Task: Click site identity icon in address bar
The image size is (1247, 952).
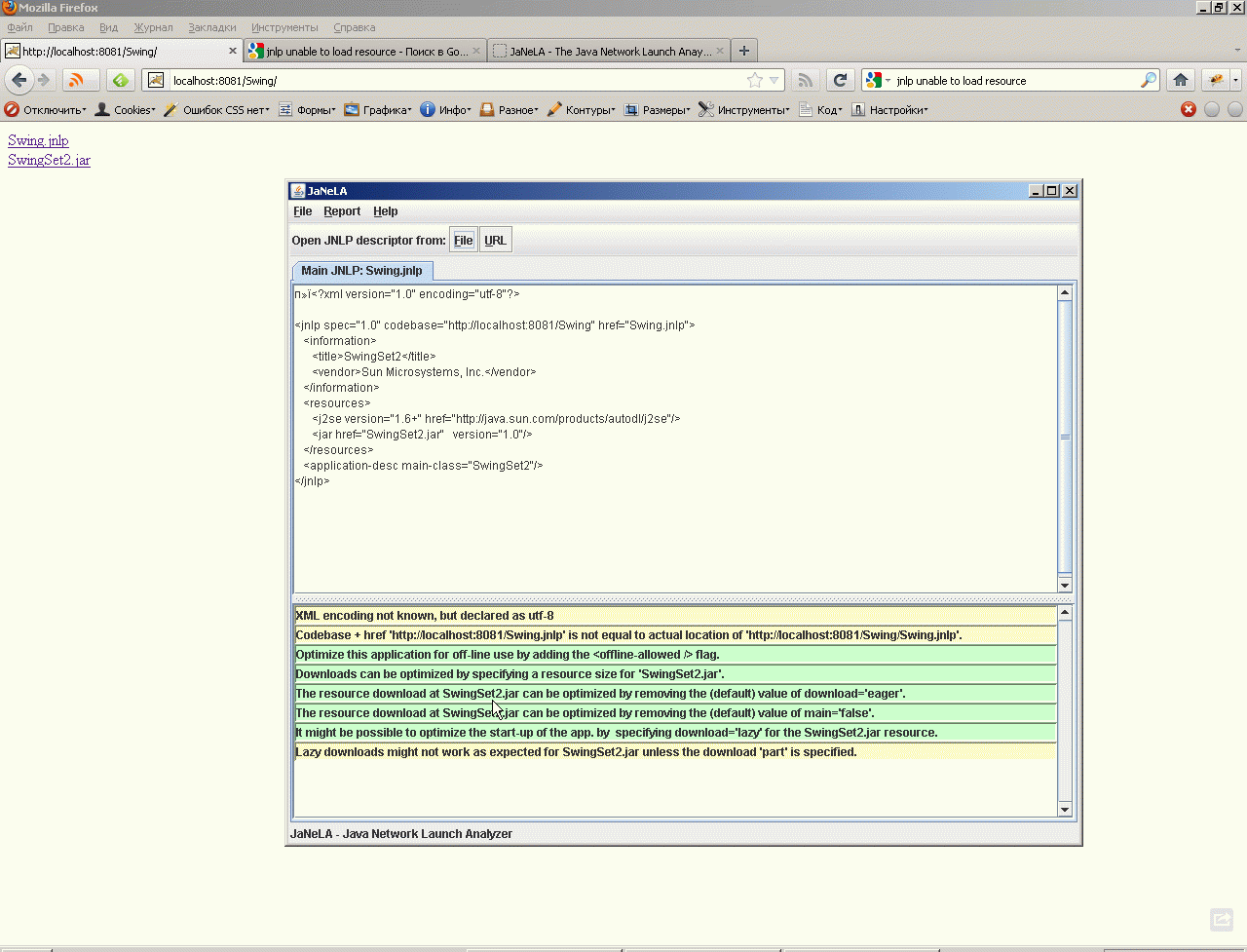Action: click(x=156, y=81)
